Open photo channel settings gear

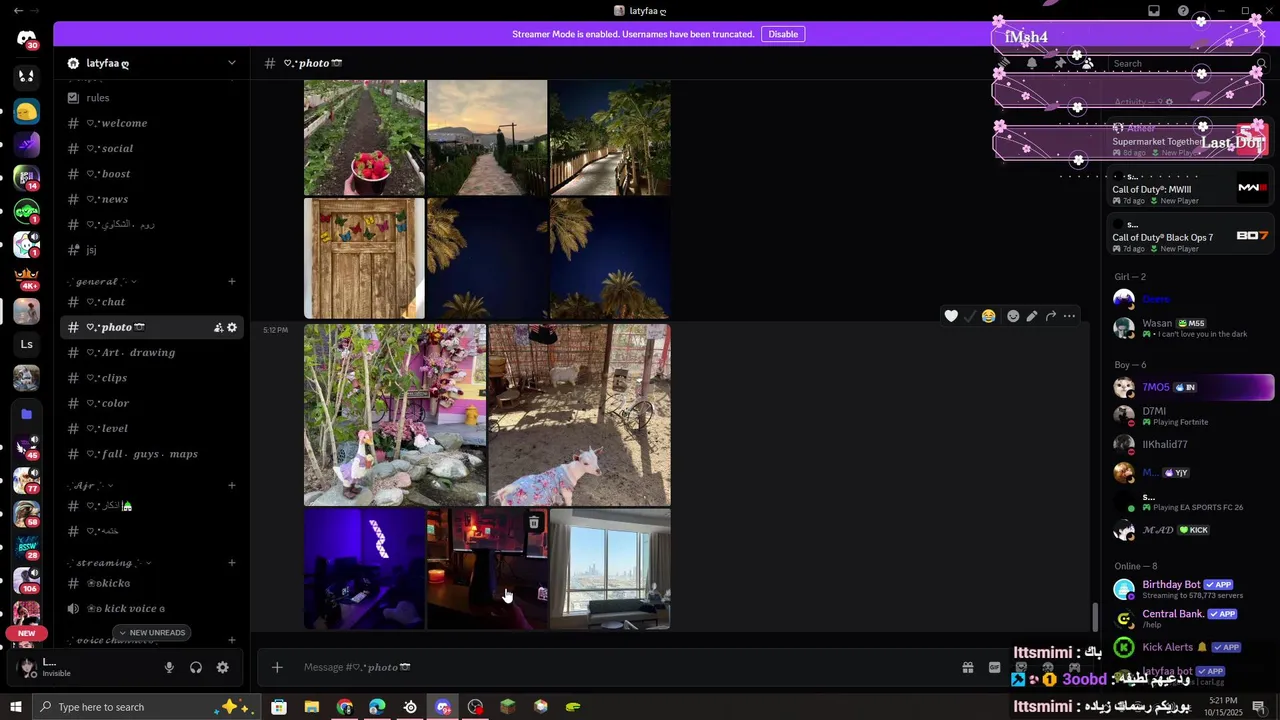click(x=232, y=327)
